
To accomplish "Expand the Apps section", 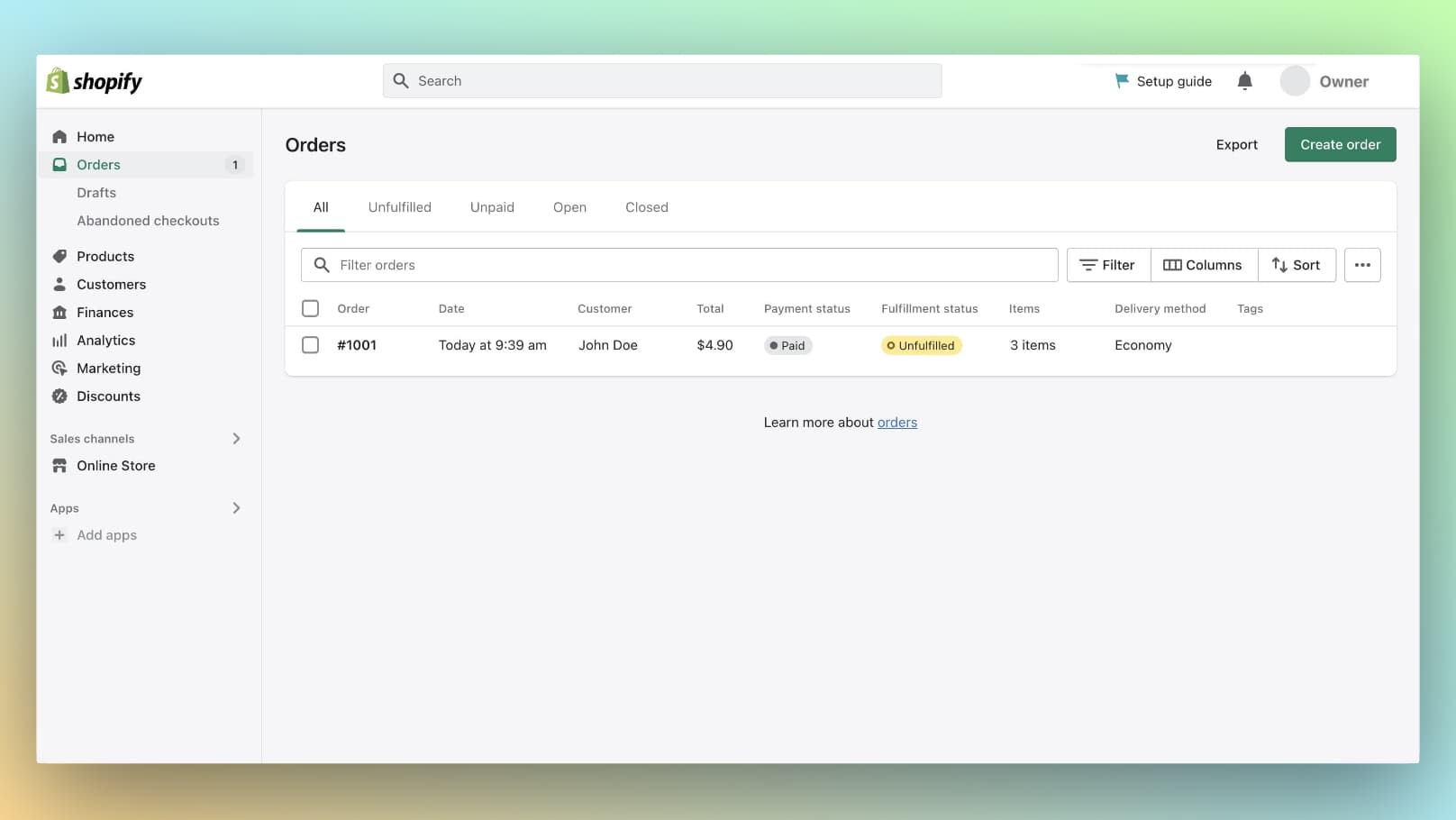I will 236,507.
